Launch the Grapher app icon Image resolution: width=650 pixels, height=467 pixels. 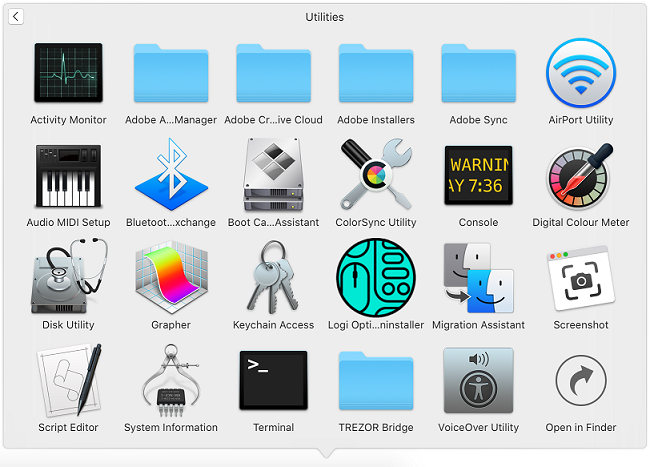pos(171,277)
